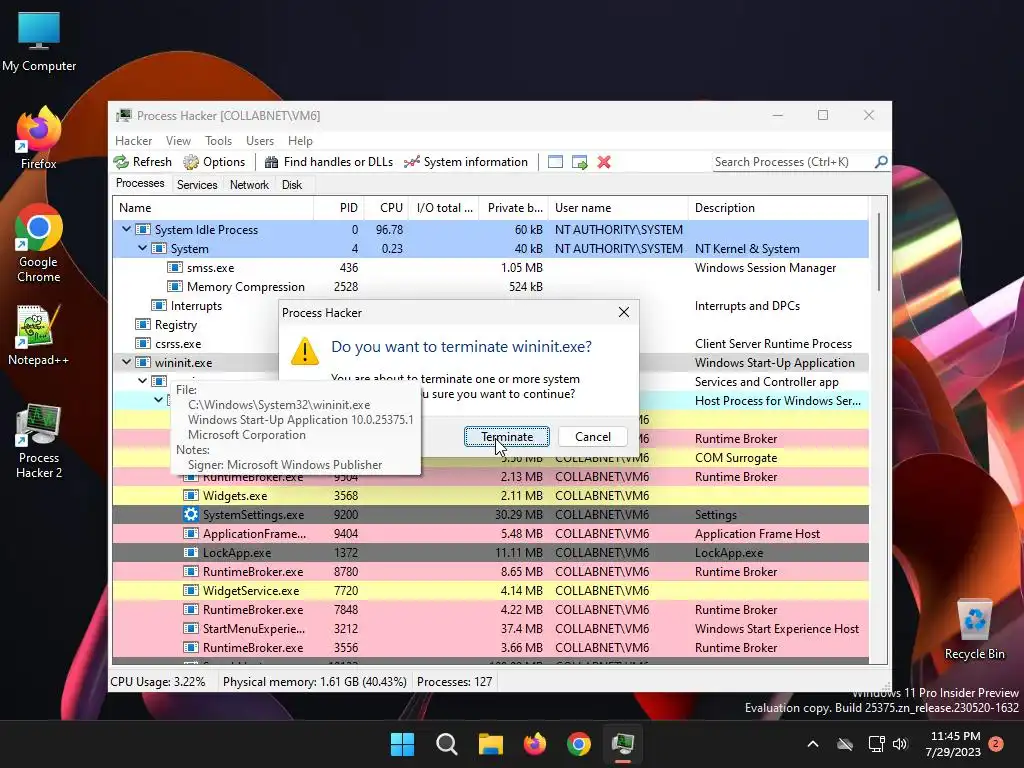Select RuntimeBroker.exe with PID 8780
The height and width of the screenshot is (768, 1024).
coord(490,571)
